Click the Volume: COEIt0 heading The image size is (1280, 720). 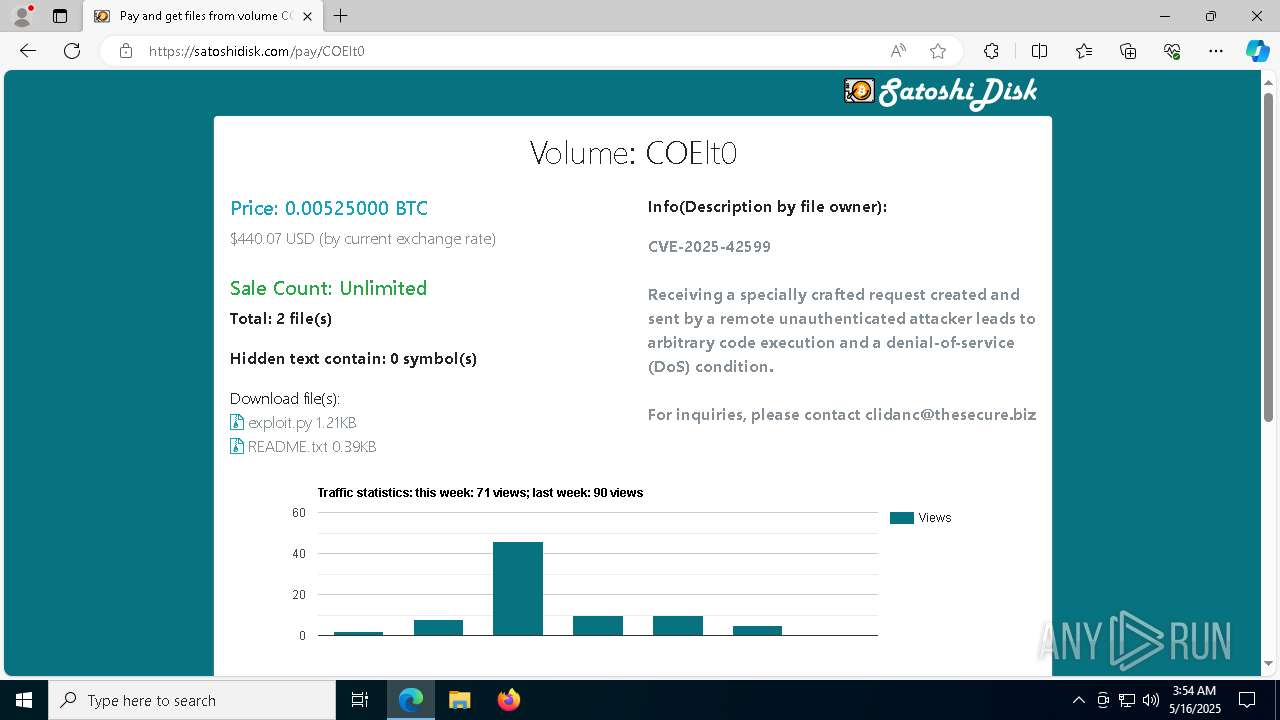pyautogui.click(x=633, y=153)
